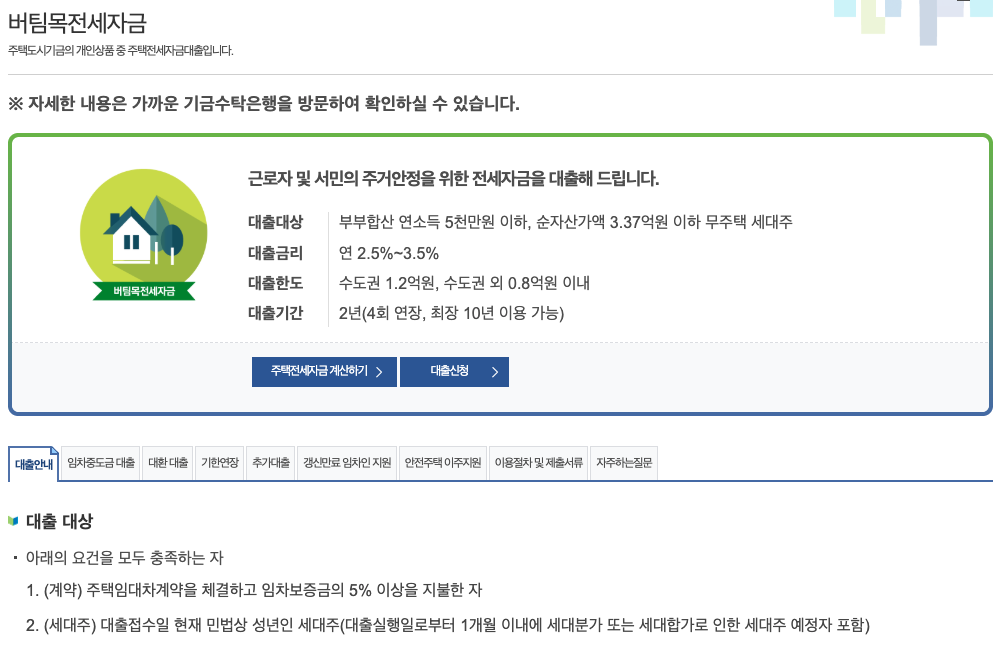This screenshot has width=1004, height=648.
Task: Switch to the 추가대출 tab
Action: (269, 463)
